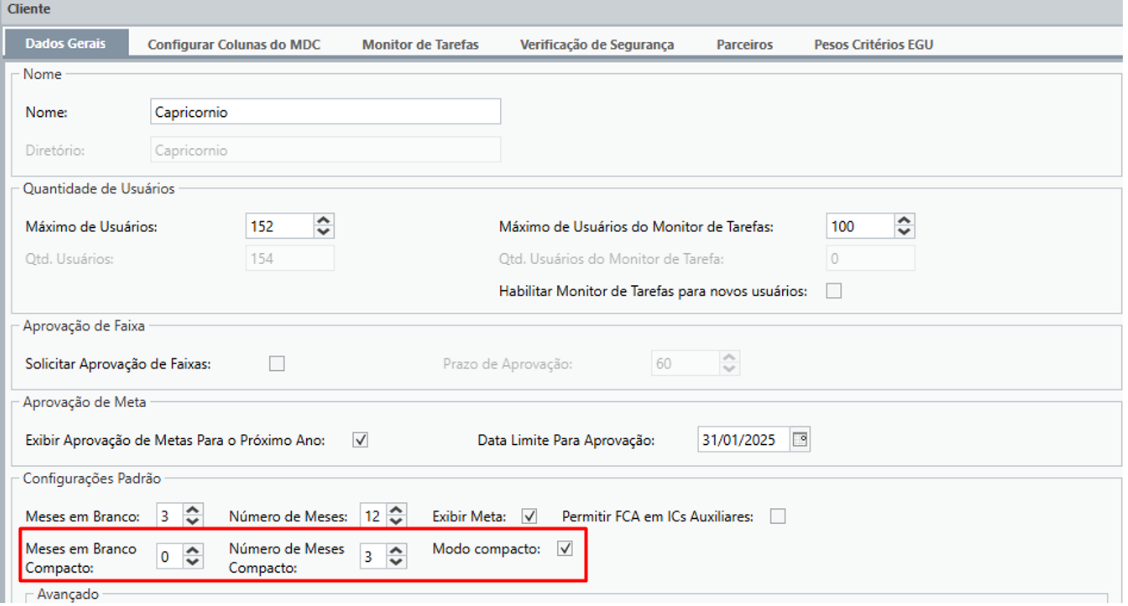This screenshot has height=606, width=1128.
Task: Toggle Exibir Aprovação de Metas Para o Próximo Ano
Action: 361,440
